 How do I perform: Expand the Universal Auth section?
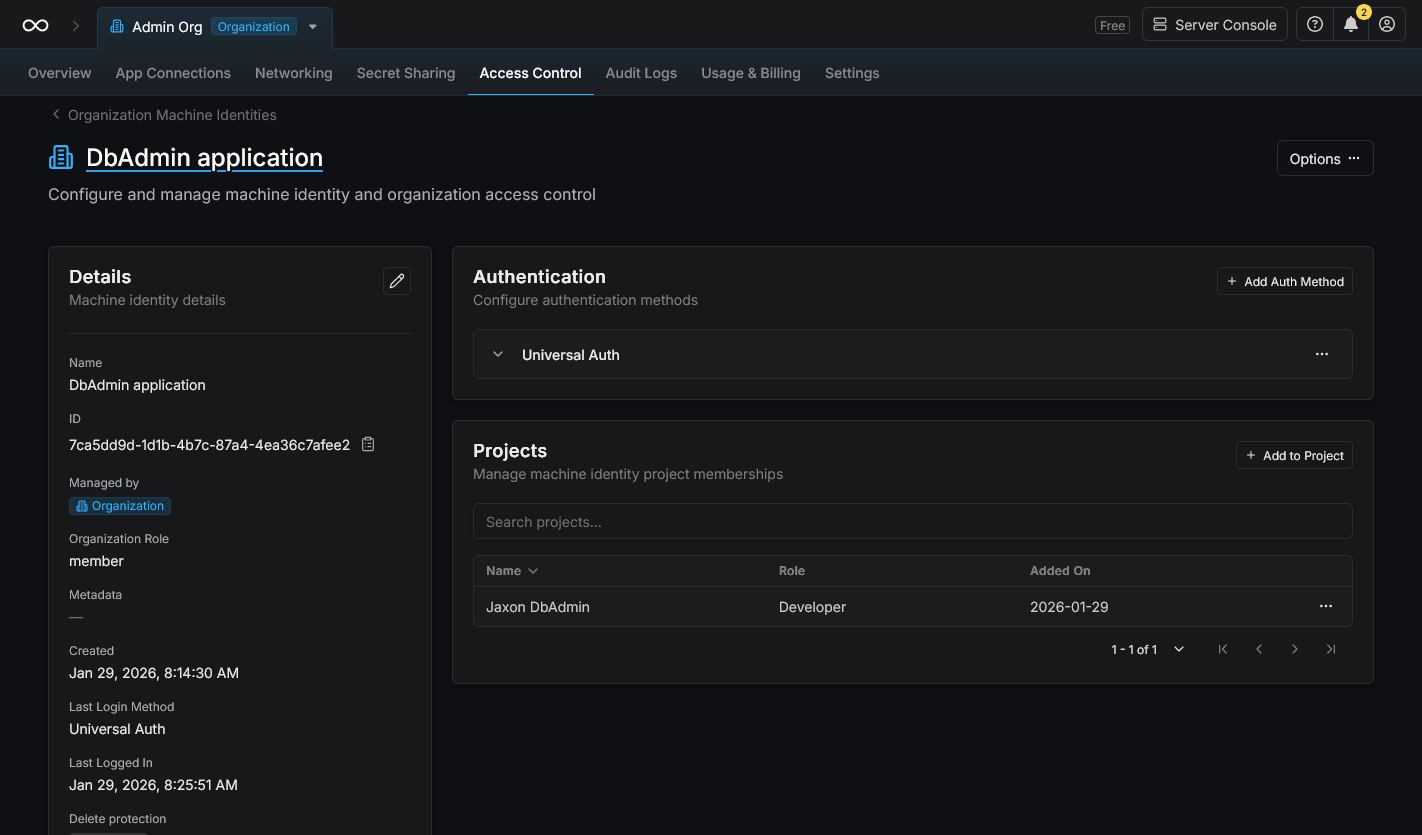[498, 354]
